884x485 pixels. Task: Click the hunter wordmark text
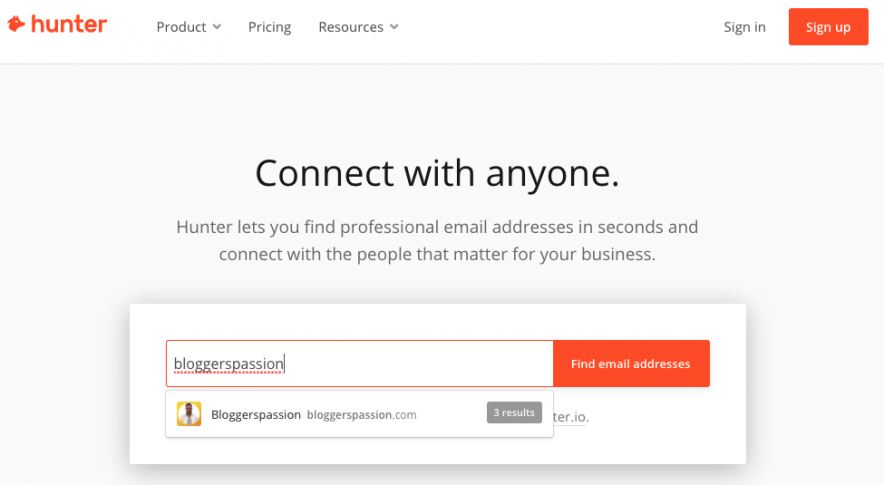(x=69, y=24)
